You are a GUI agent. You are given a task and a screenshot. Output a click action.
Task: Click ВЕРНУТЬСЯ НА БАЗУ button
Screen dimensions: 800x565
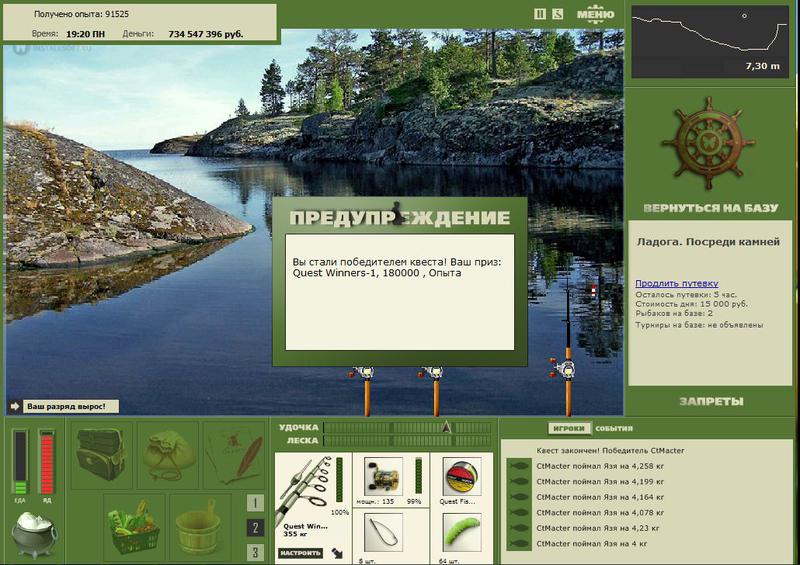[x=711, y=208]
